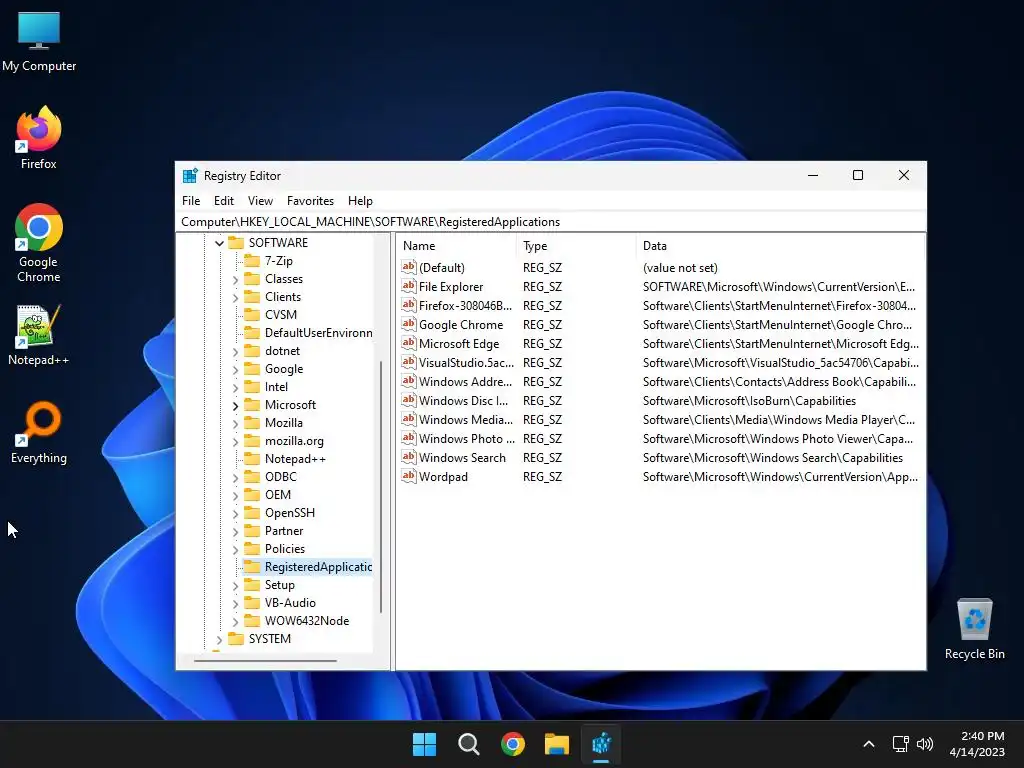This screenshot has width=1024, height=768.
Task: Select the Wordpad value icon
Action: [409, 476]
